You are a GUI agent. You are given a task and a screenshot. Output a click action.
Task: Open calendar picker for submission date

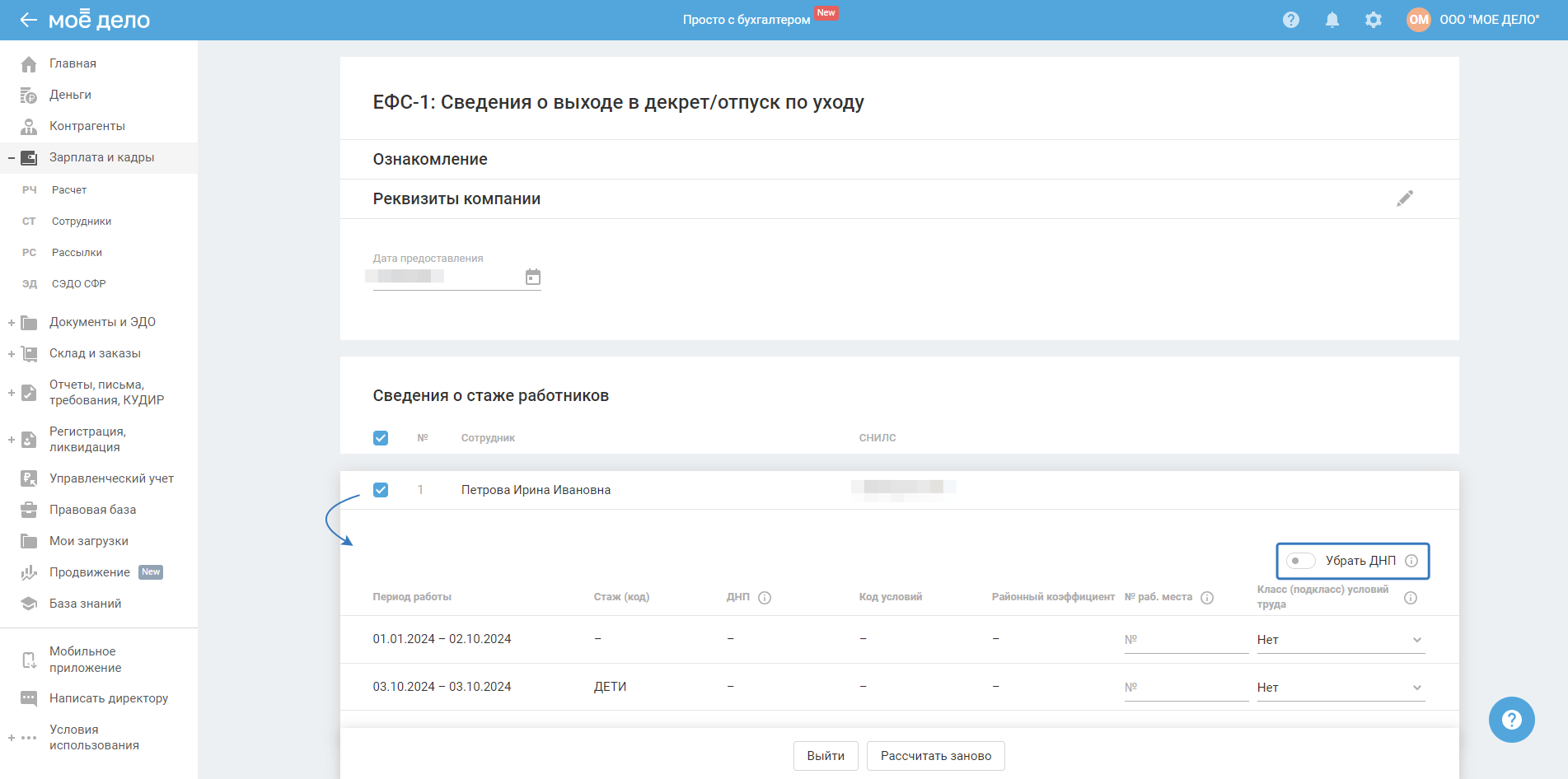pyautogui.click(x=533, y=277)
